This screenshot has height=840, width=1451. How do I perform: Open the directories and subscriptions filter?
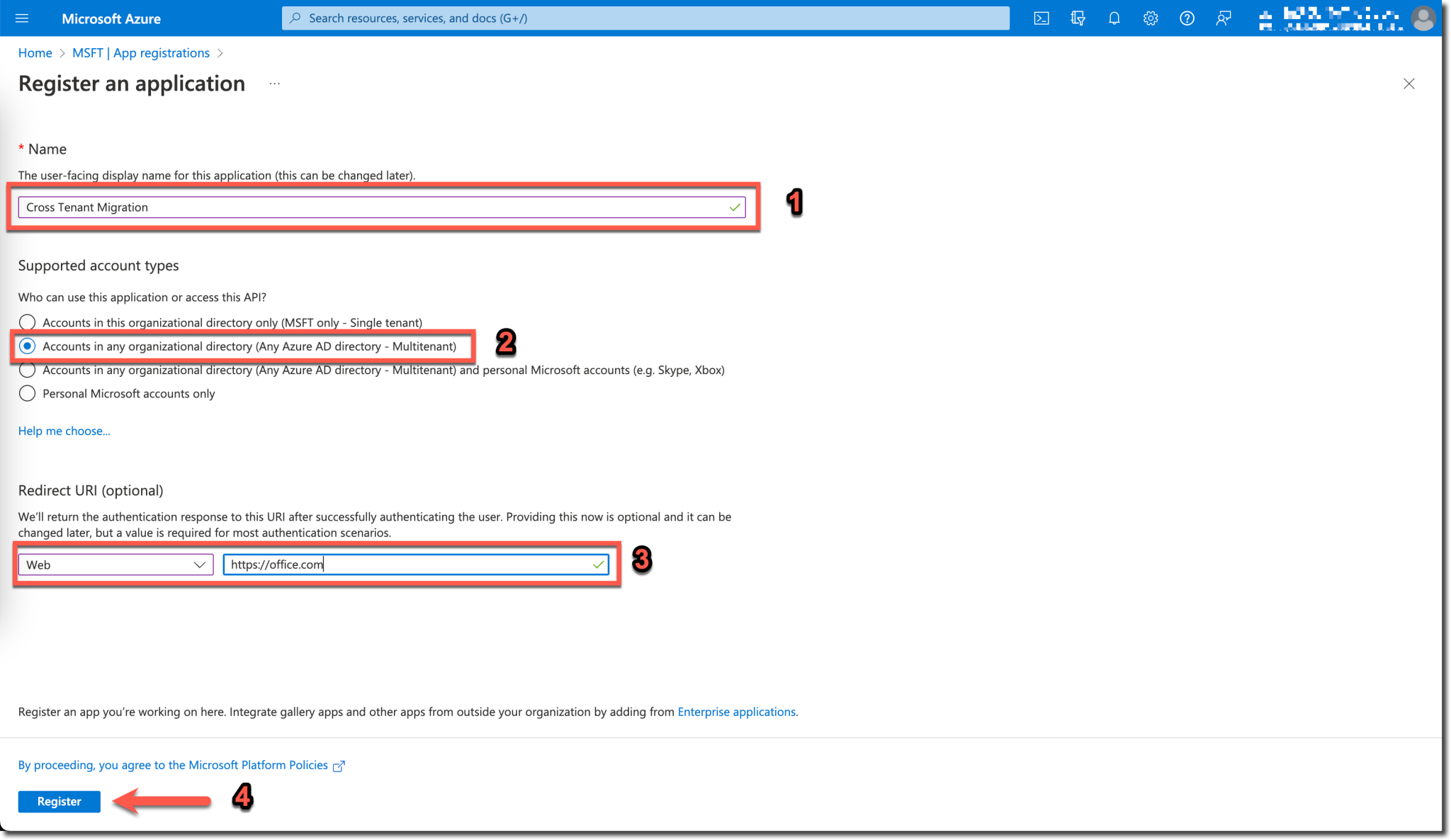tap(1078, 18)
